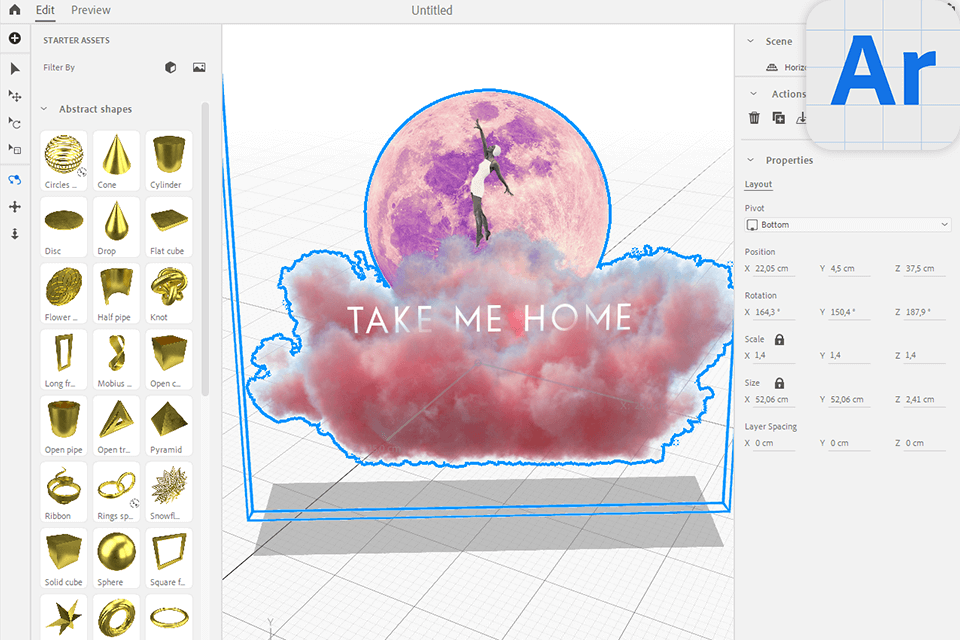Add the Sphere shape
The height and width of the screenshot is (640, 960).
click(x=116, y=557)
